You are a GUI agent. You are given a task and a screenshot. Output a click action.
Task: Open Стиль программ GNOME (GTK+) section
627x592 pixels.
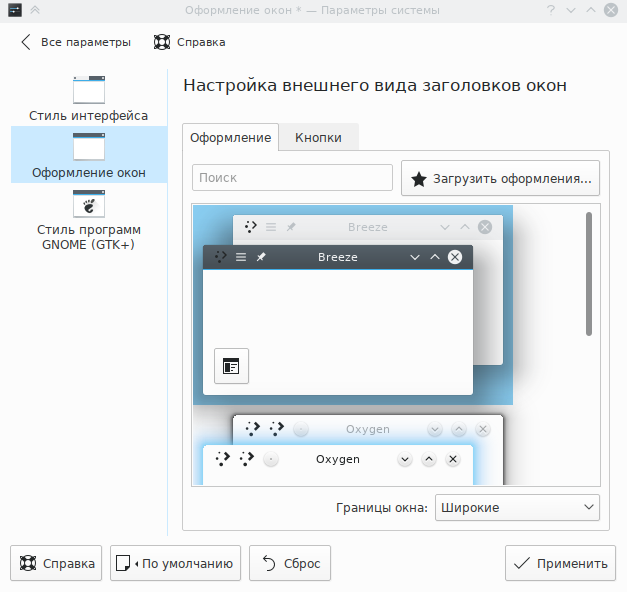88,219
